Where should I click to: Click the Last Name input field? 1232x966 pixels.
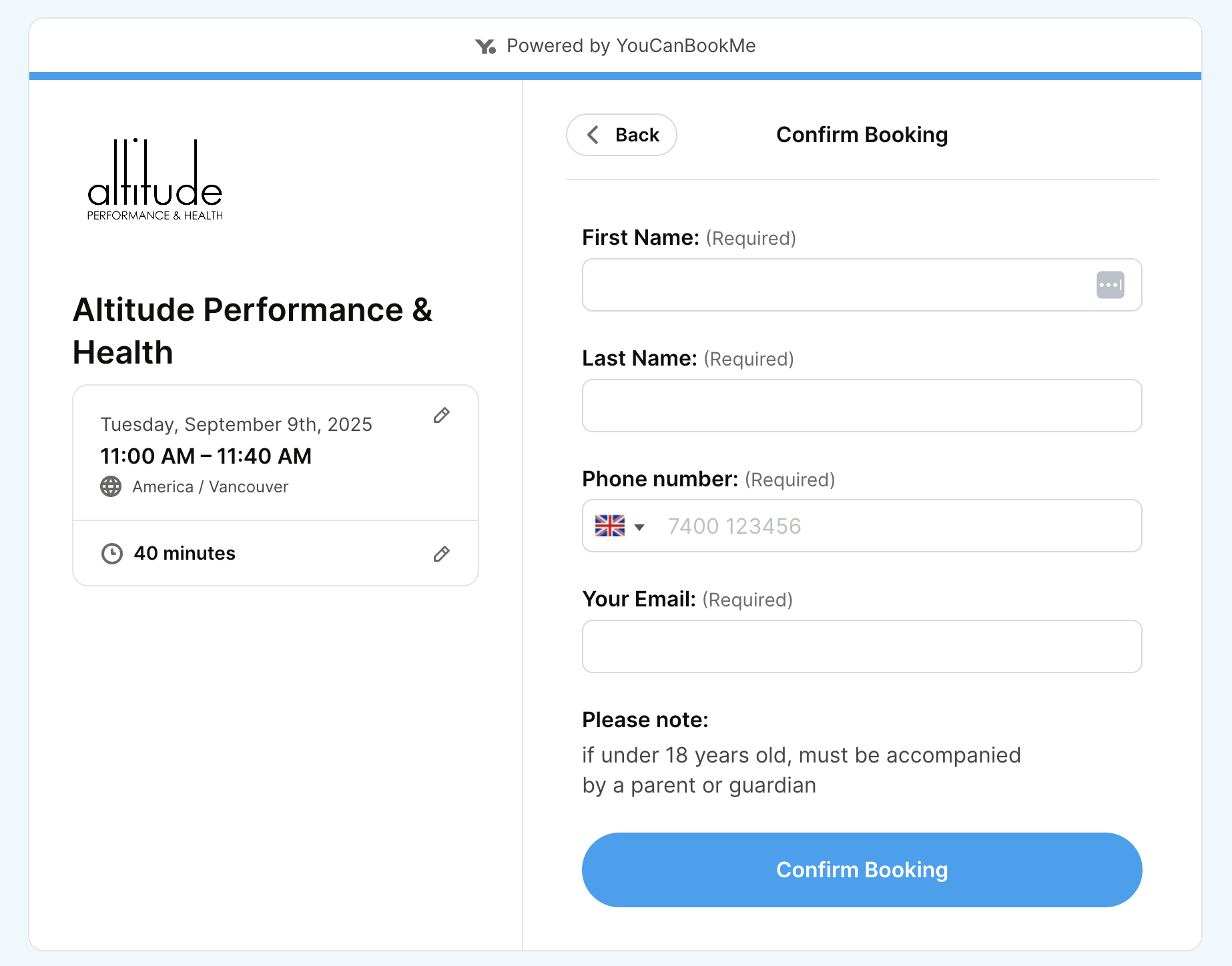tap(861, 406)
